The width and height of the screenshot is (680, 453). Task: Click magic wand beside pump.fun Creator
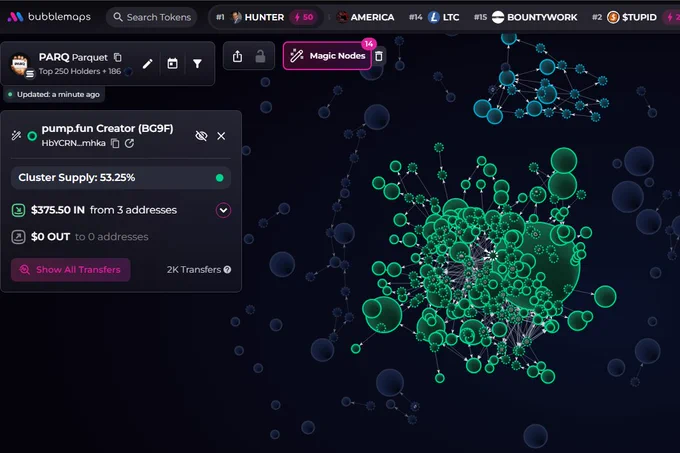coord(16,136)
